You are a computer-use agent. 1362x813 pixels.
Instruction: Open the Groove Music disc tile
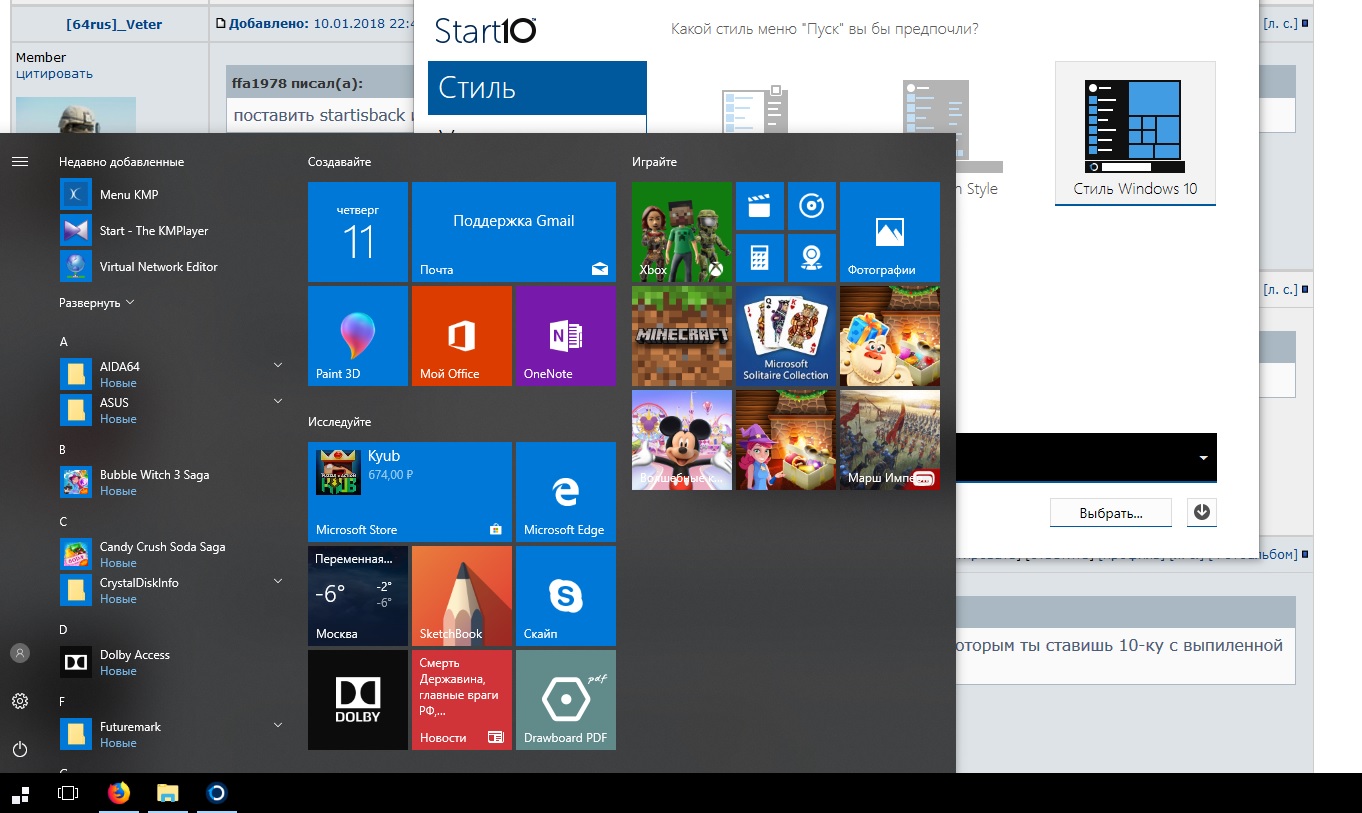pos(812,206)
